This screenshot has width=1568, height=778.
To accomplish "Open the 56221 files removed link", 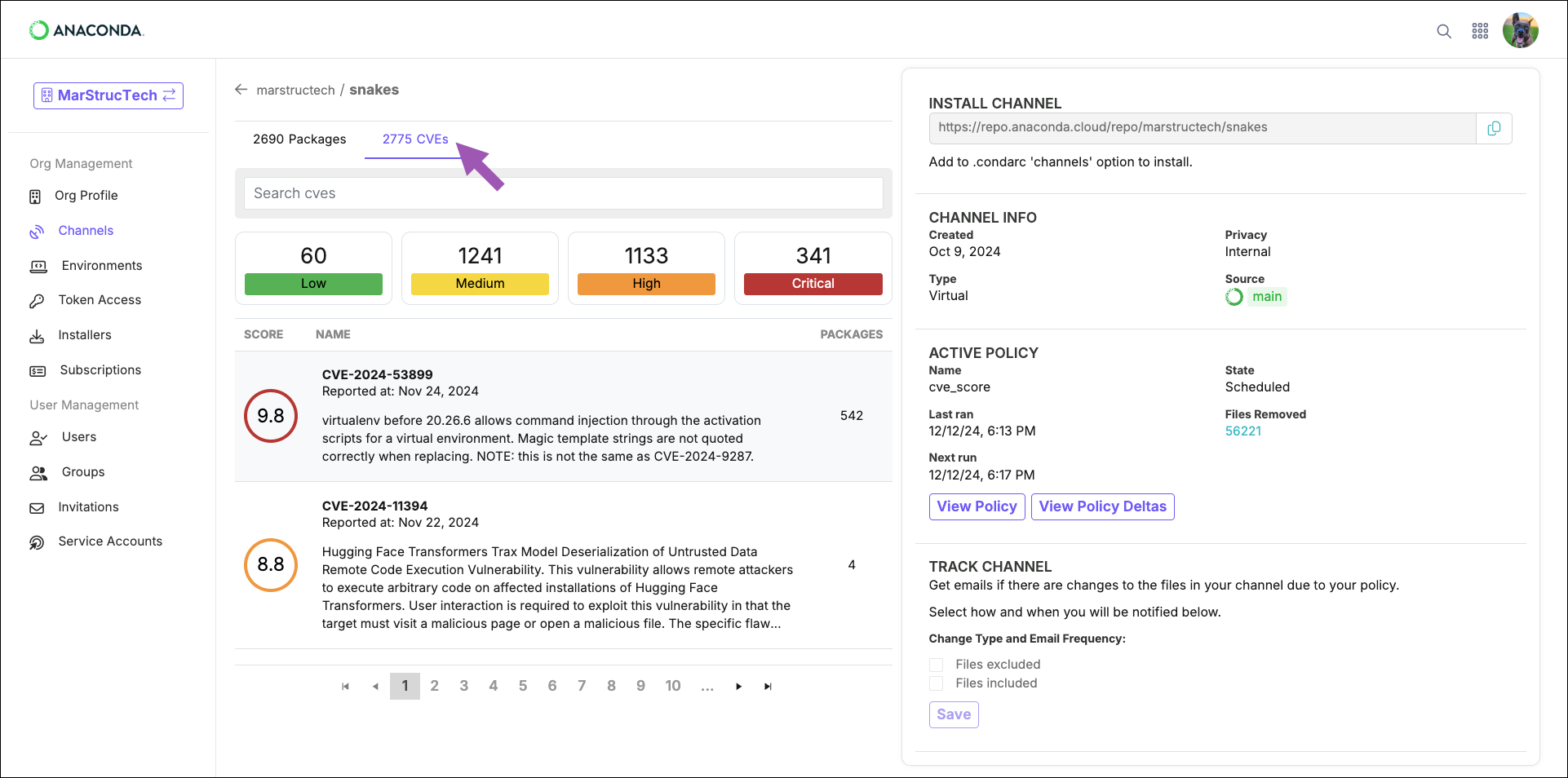I will (1243, 431).
